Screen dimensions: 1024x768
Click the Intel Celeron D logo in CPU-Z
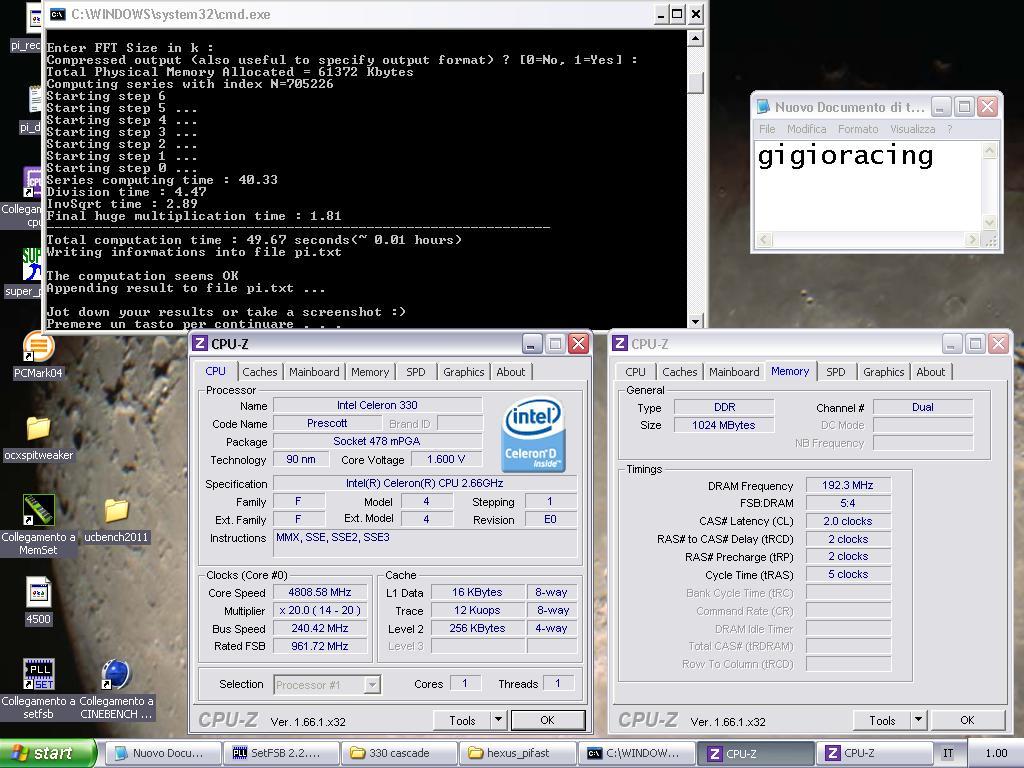(533, 434)
